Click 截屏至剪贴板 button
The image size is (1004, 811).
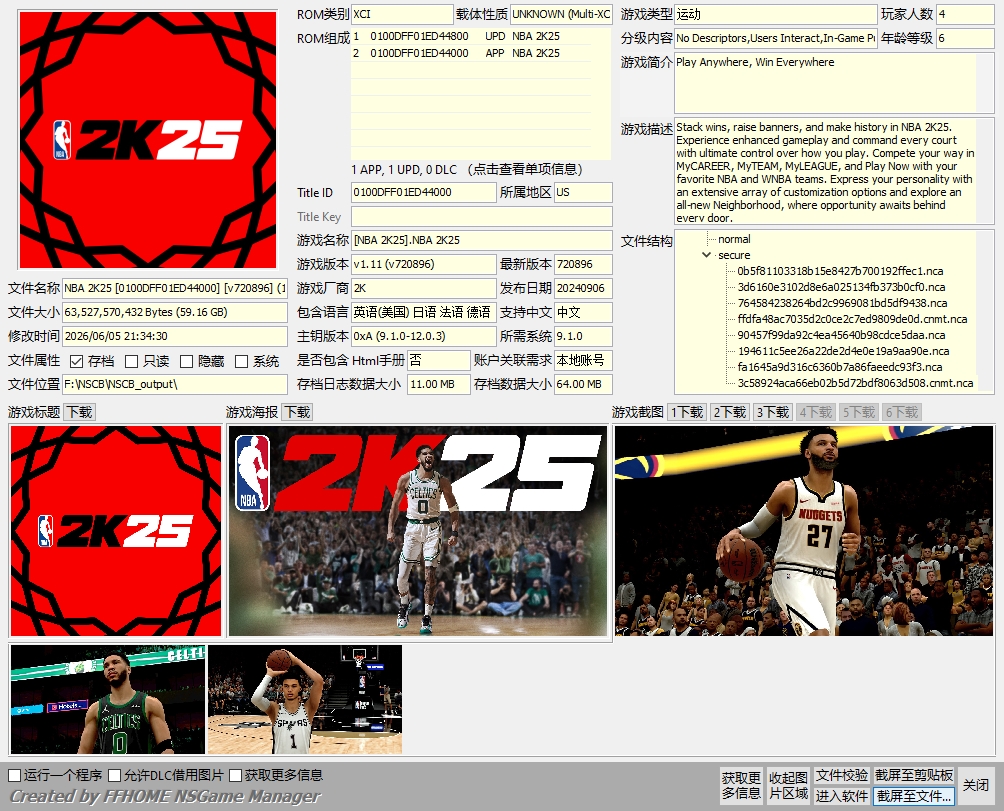(x=914, y=775)
